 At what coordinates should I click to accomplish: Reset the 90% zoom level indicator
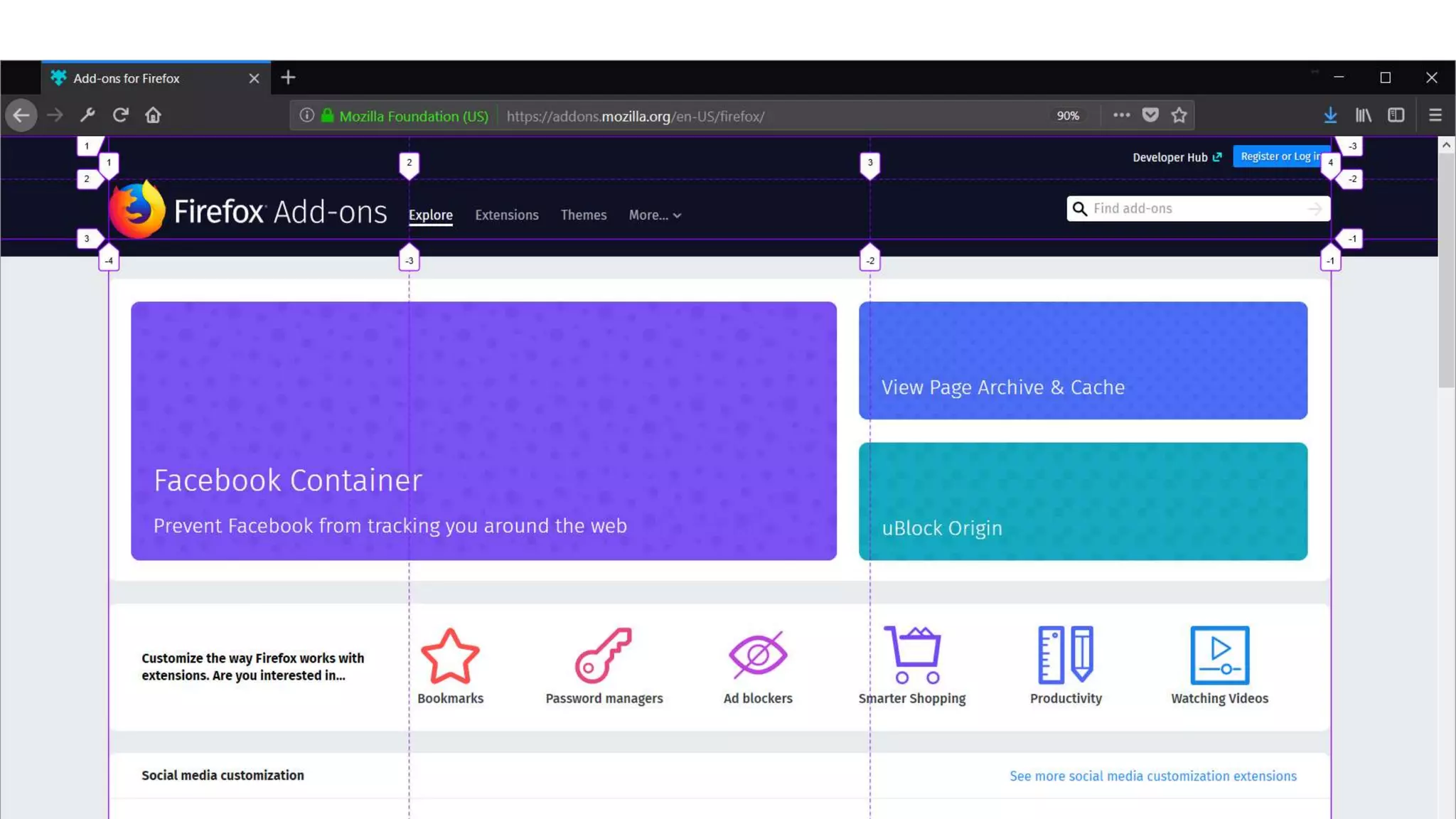click(1067, 116)
